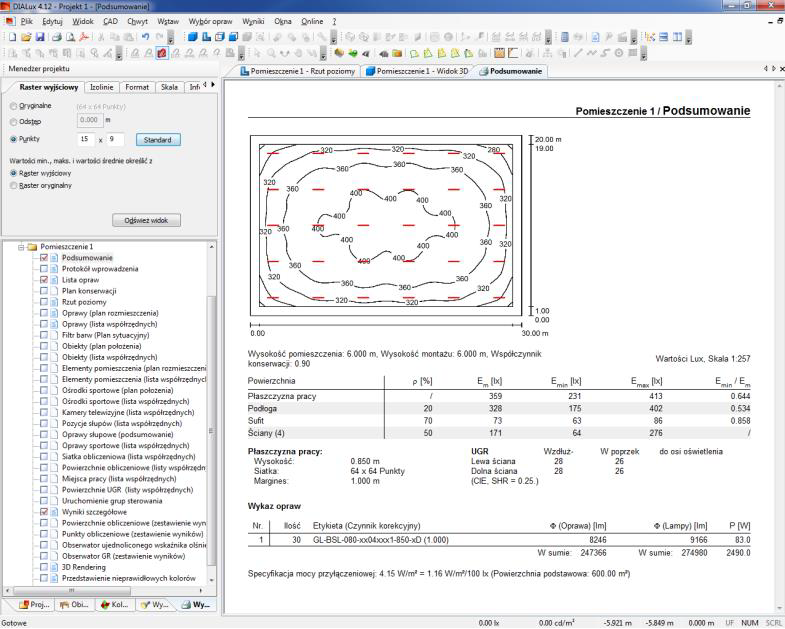Viewport: 785px width, 629px height.
Task: Click the orange folder icon in second toolbar
Action: click(x=397, y=53)
